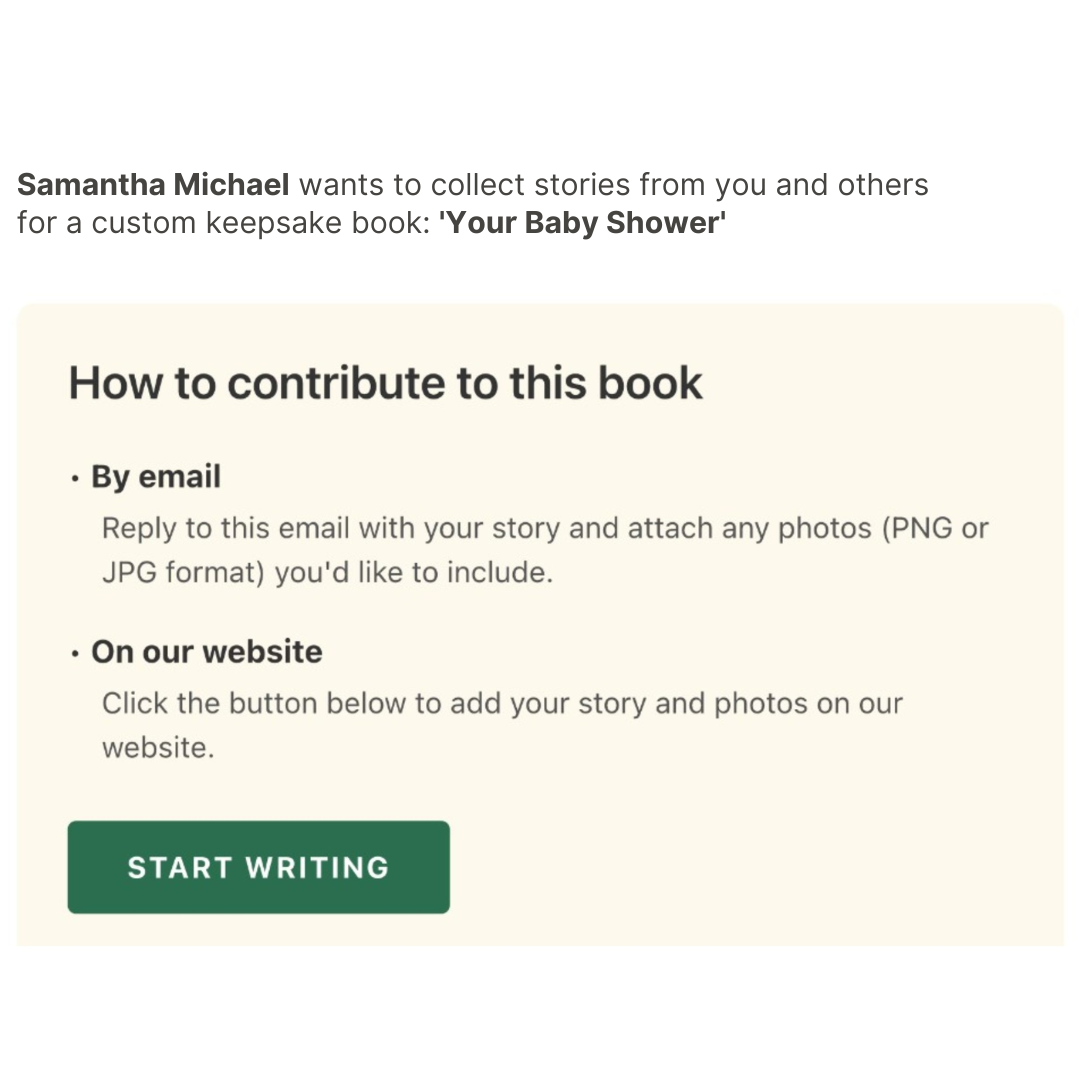
Task: Click the bullet point beside 'By email'
Action: [x=75, y=479]
